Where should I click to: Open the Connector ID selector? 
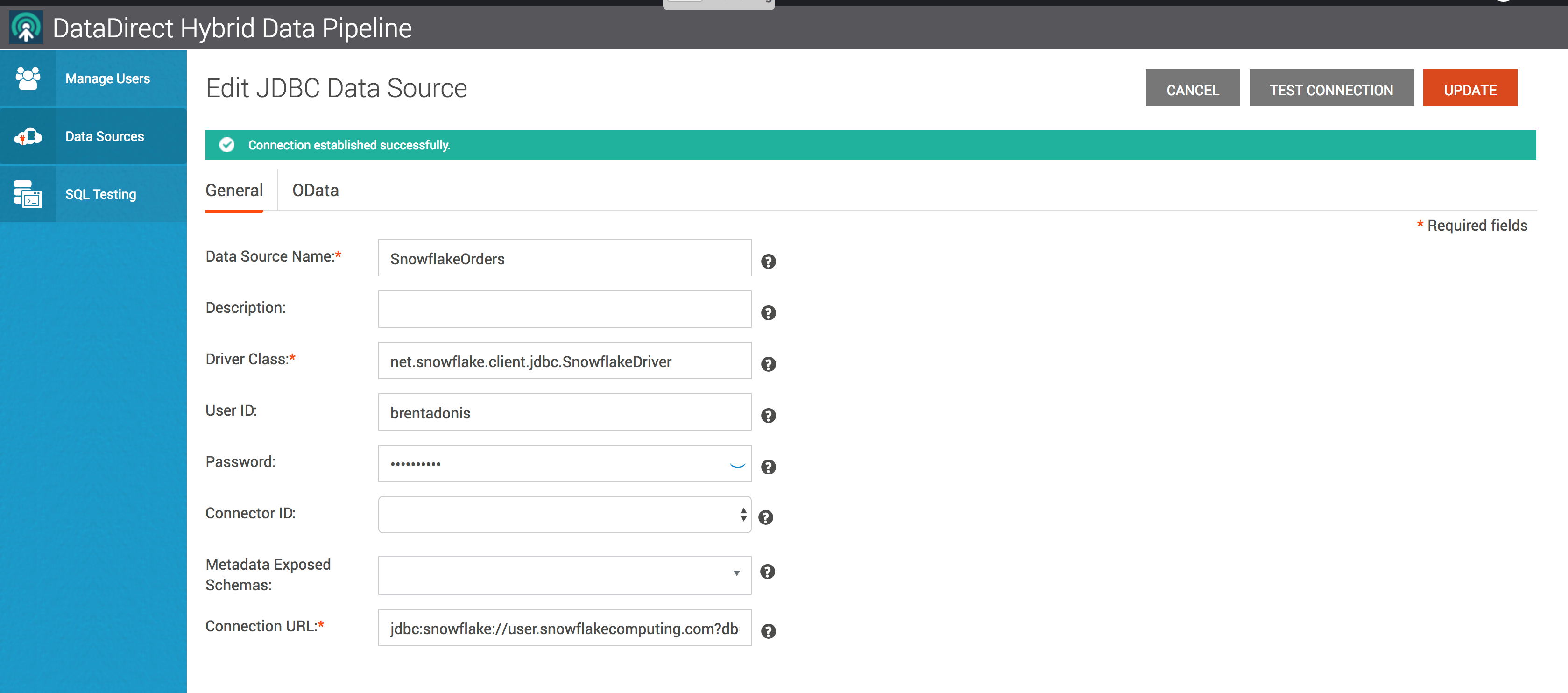[564, 515]
